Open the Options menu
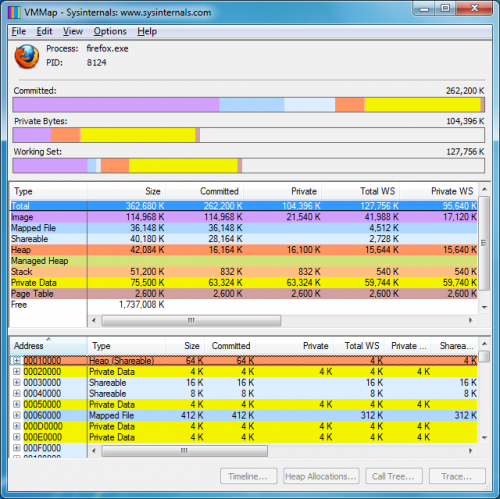 110,31
